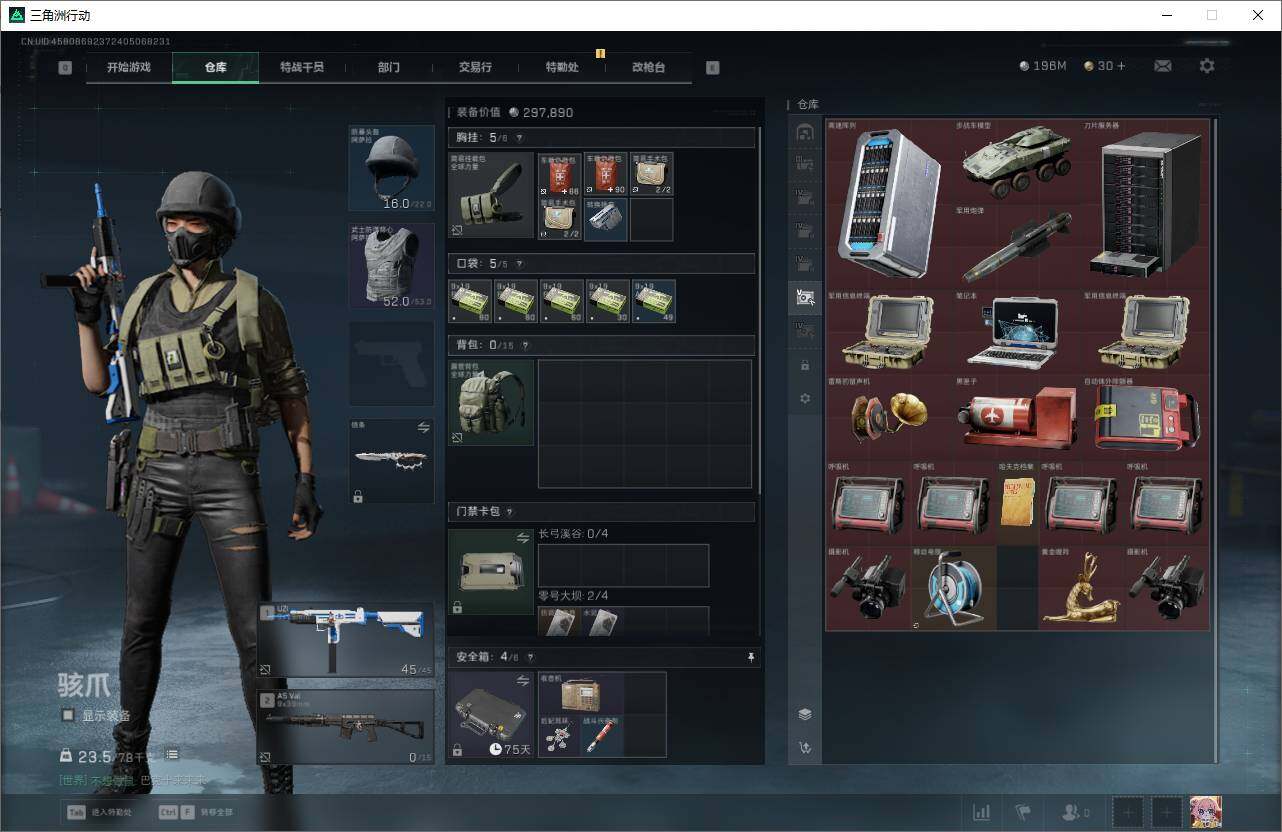
Task: Switch to the 特战干员 tab
Action: click(302, 67)
